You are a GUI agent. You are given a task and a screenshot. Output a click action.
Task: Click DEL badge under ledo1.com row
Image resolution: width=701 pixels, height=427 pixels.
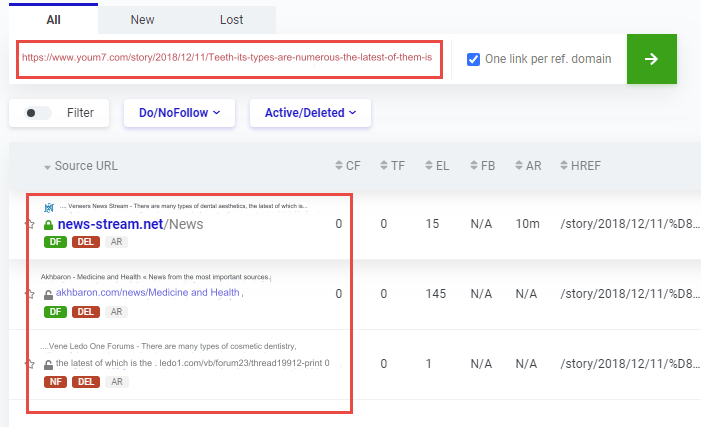[x=86, y=382]
